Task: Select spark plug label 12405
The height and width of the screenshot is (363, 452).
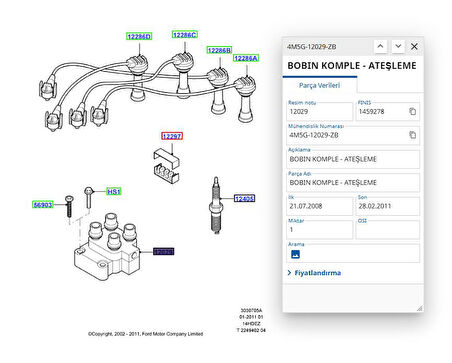Action: pos(244,199)
